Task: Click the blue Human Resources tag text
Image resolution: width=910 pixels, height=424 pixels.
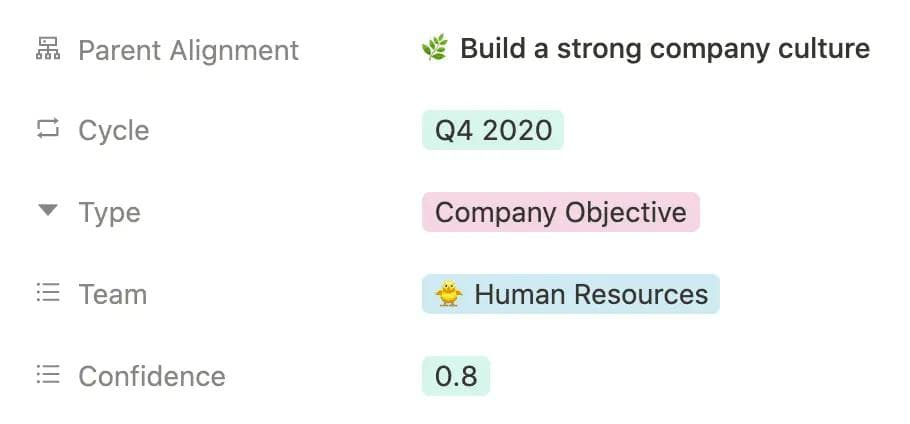Action: click(590, 295)
